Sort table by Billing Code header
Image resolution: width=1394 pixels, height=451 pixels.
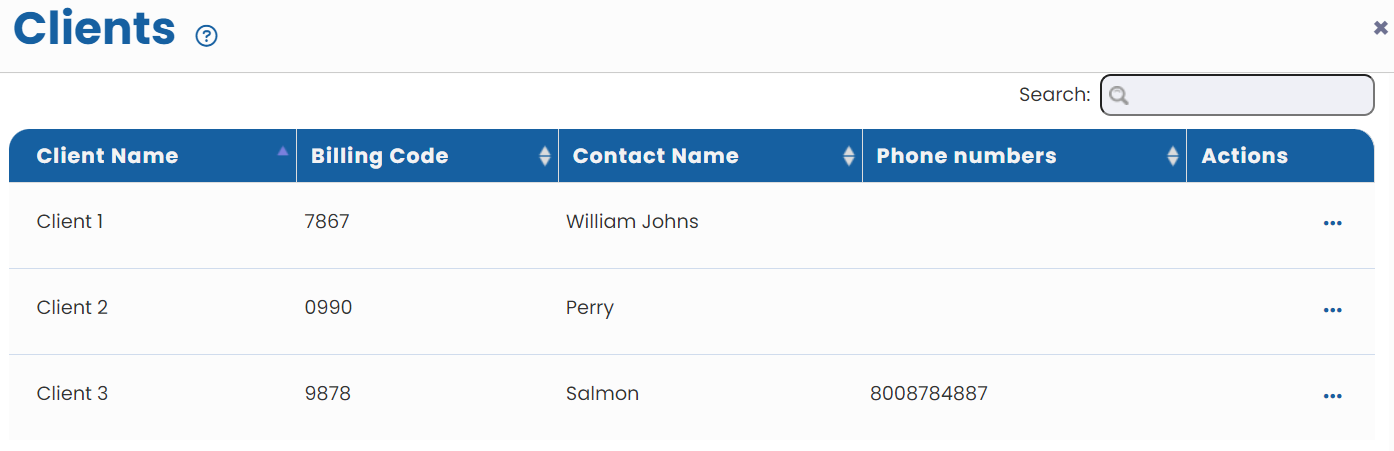379,156
